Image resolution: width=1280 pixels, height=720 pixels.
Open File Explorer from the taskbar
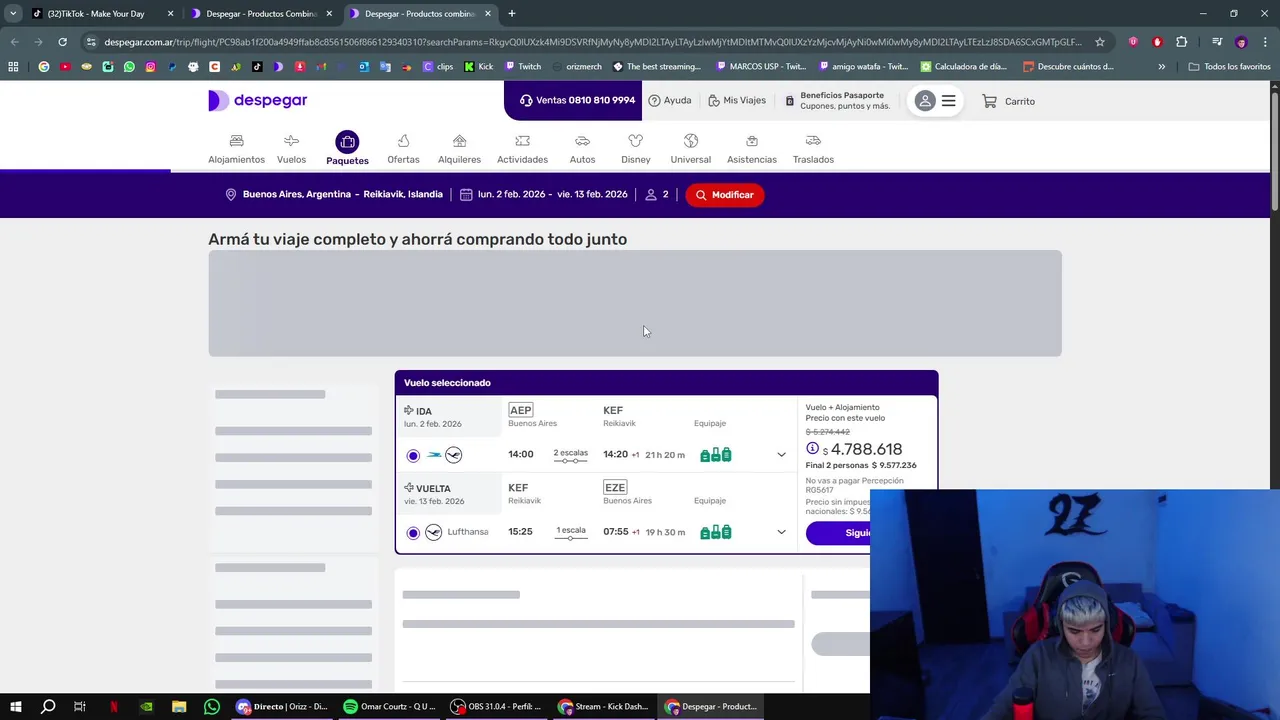coord(179,706)
